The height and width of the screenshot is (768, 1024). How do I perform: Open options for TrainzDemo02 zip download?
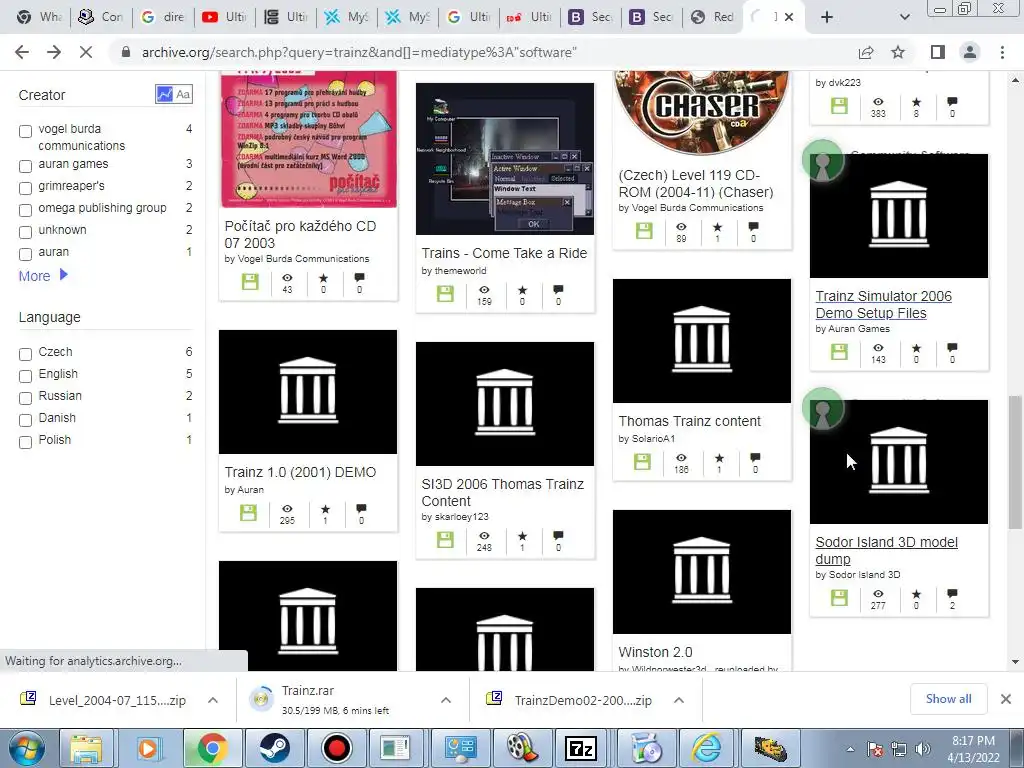tap(679, 700)
